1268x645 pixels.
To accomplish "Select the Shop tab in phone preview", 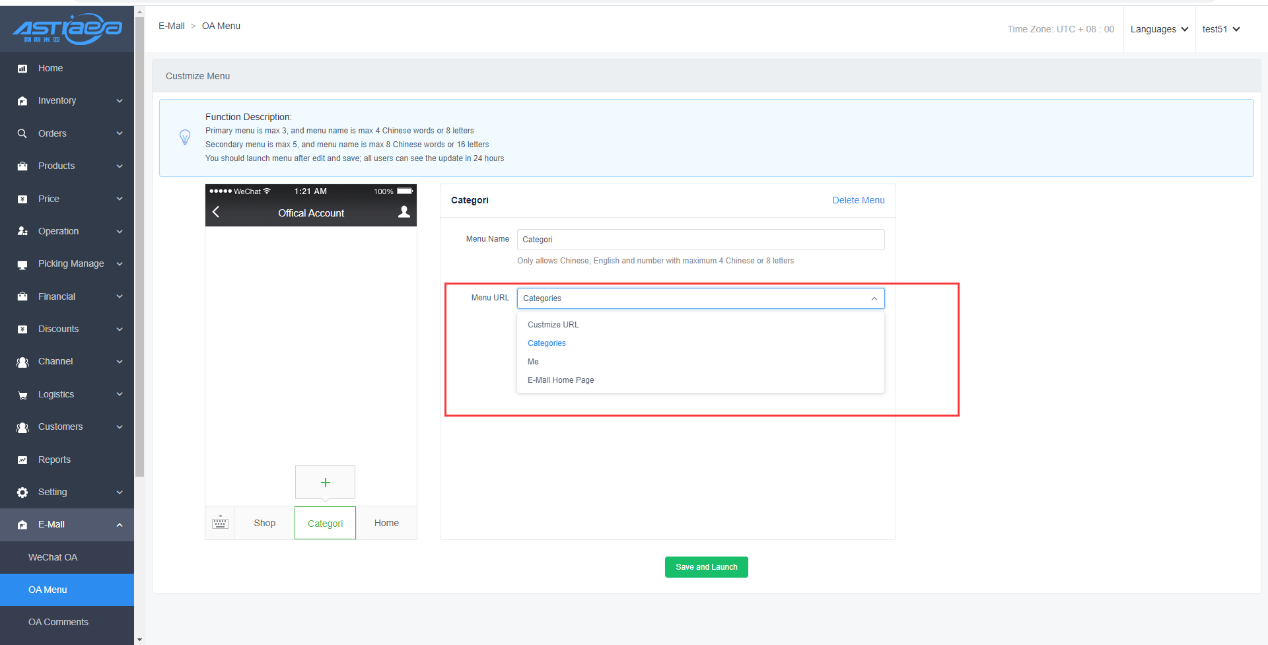I will tap(265, 523).
